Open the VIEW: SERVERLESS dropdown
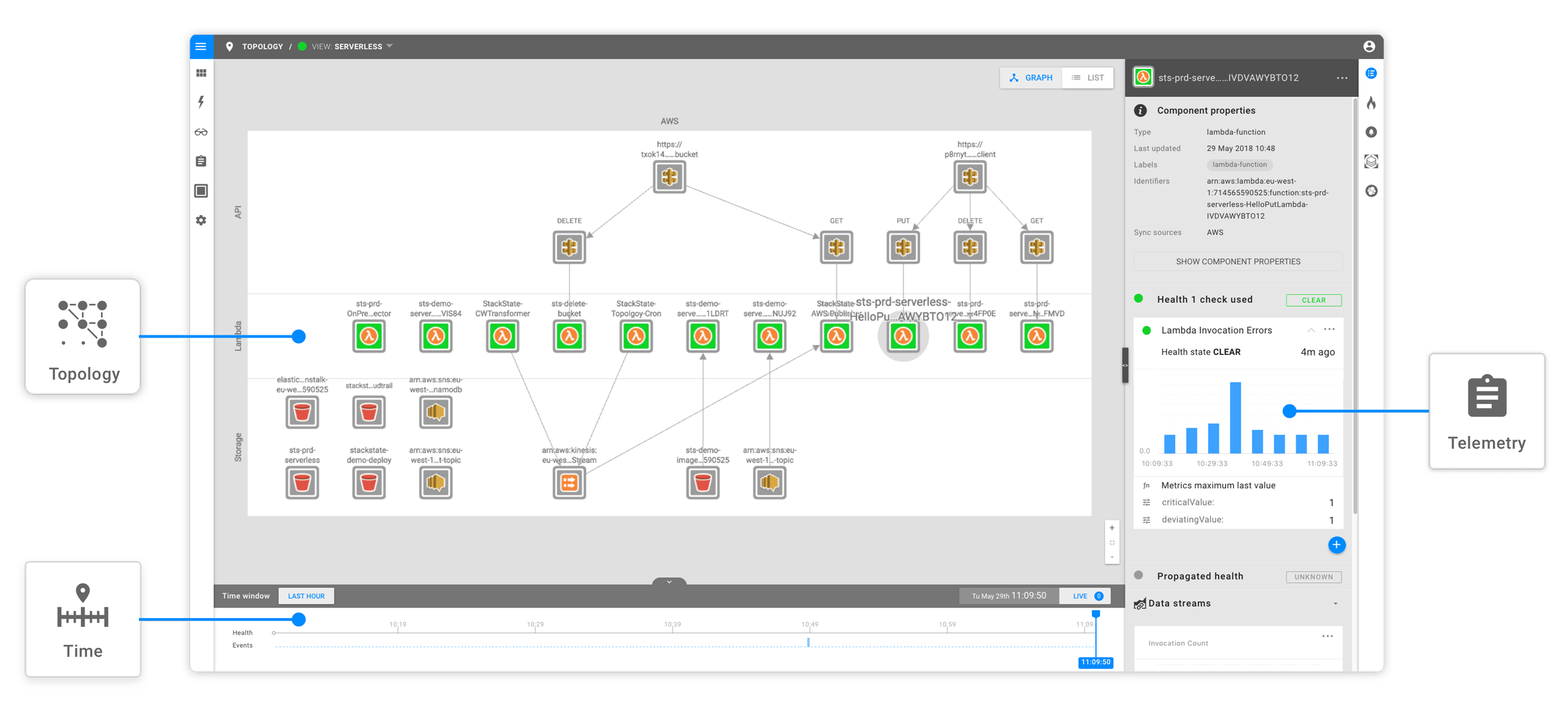This screenshot has height=721, width=1568. [352, 46]
